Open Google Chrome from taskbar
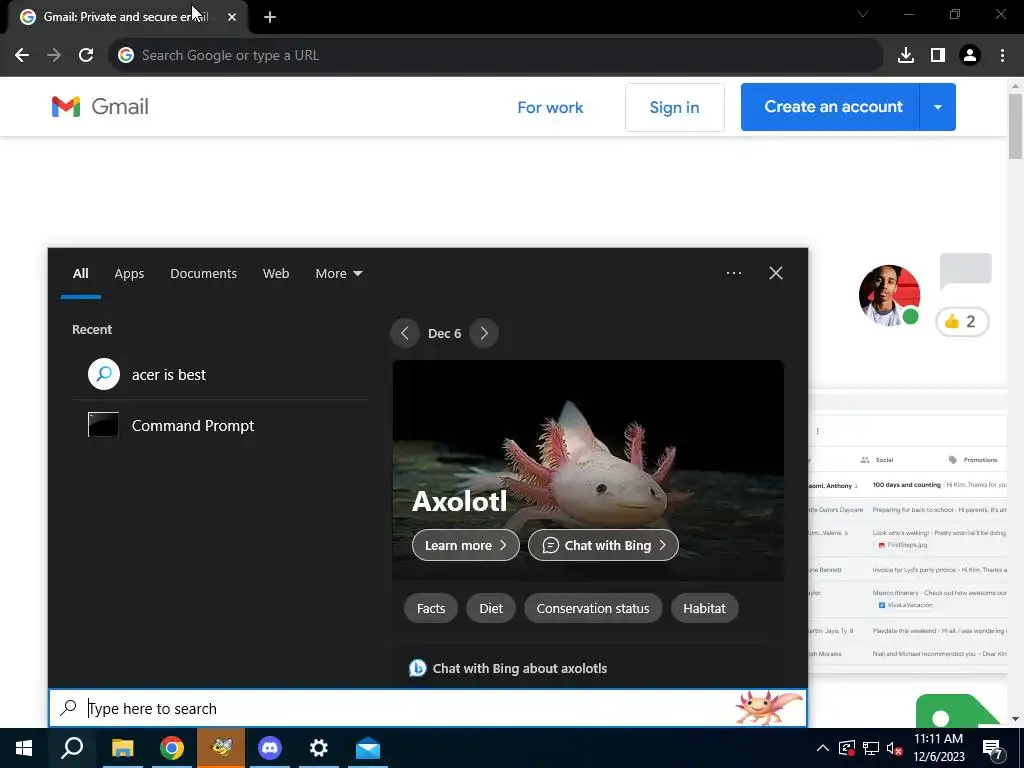 (x=172, y=748)
